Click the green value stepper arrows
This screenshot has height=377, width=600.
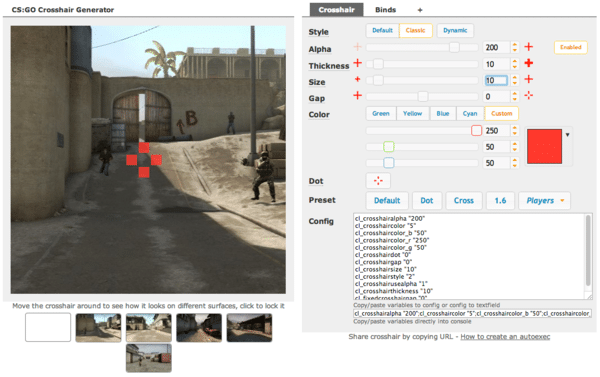pyautogui.click(x=515, y=147)
